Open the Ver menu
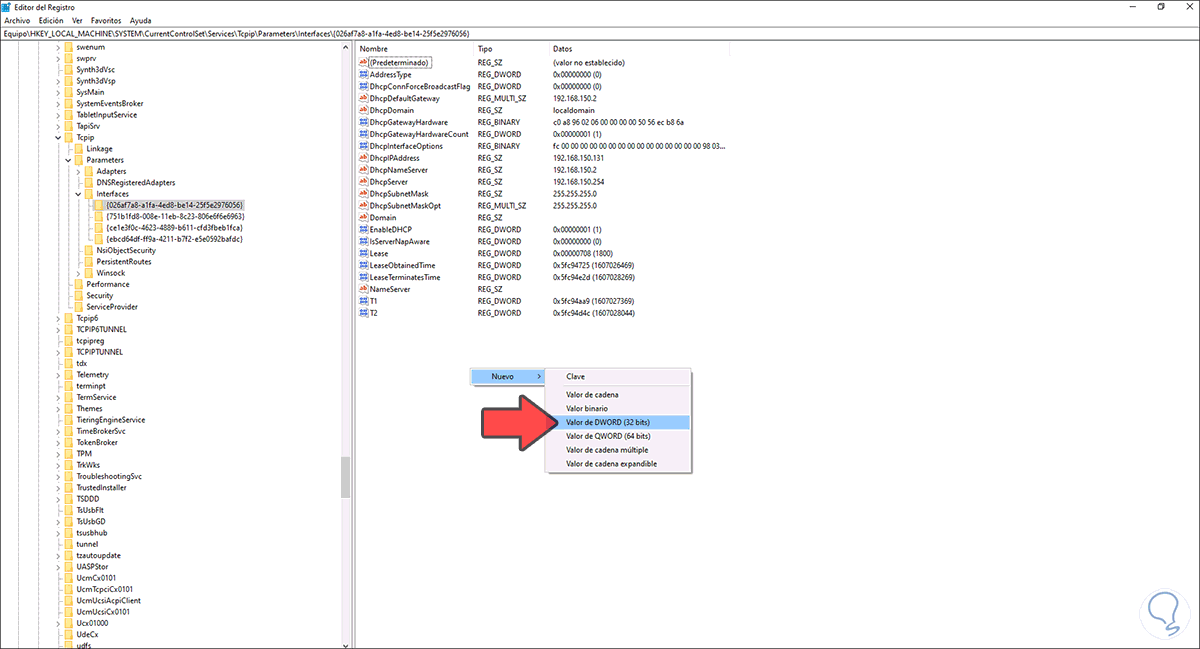1200x649 pixels. (x=77, y=20)
